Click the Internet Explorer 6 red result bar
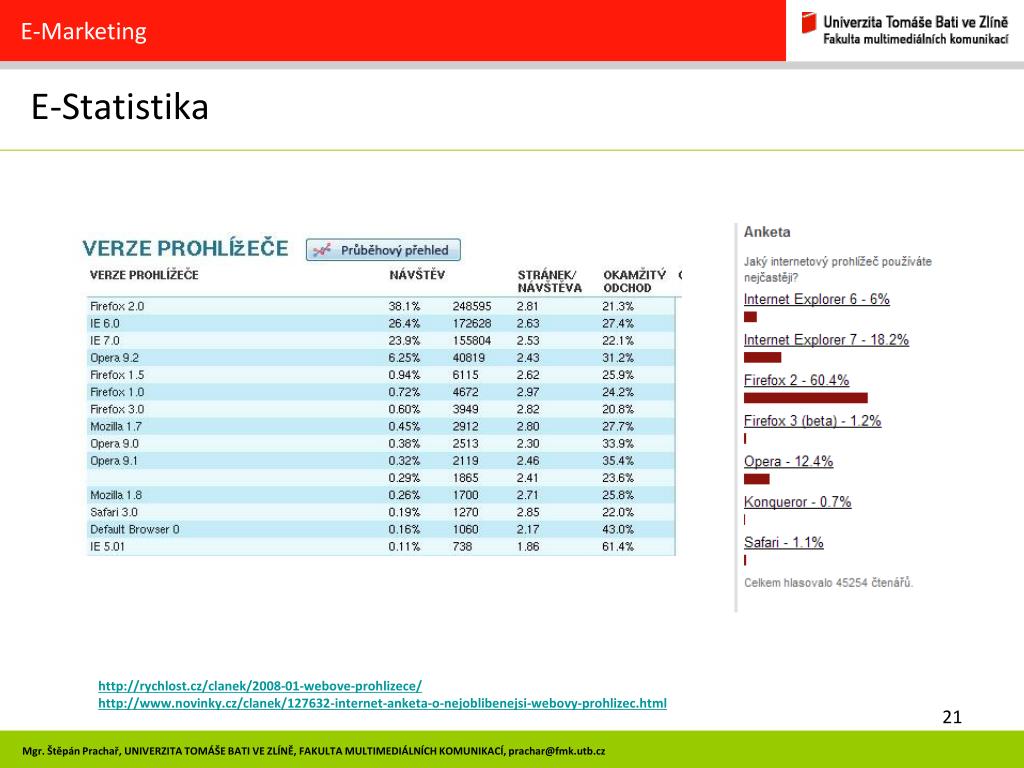 (750, 317)
